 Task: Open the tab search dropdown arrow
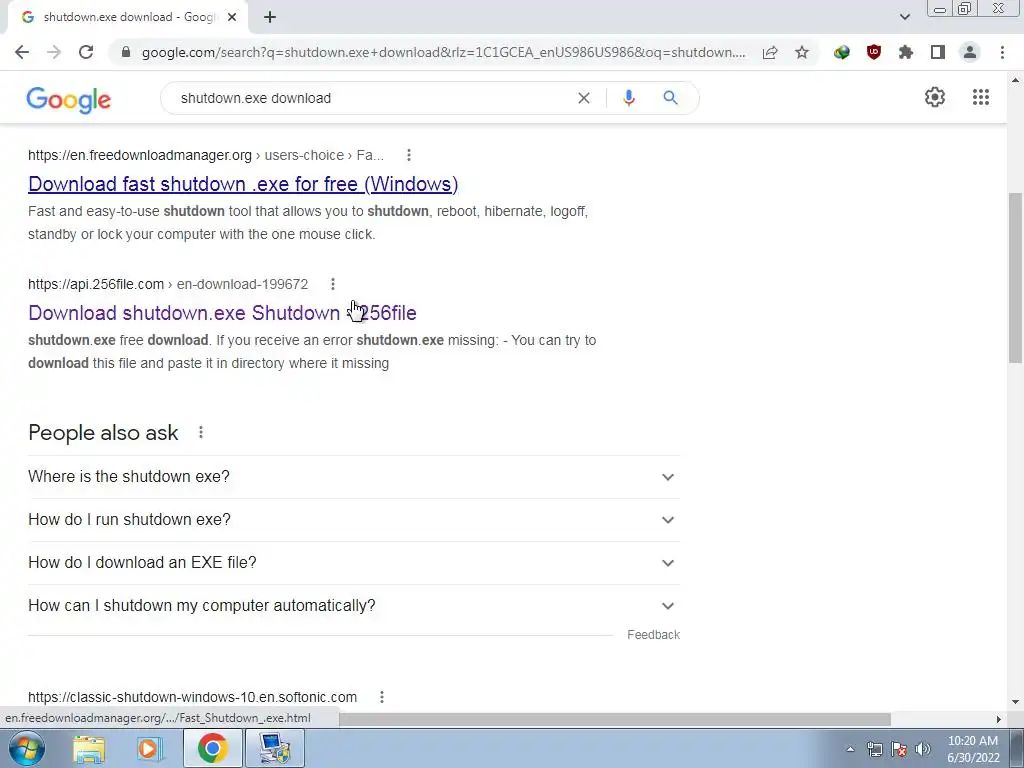click(x=904, y=17)
